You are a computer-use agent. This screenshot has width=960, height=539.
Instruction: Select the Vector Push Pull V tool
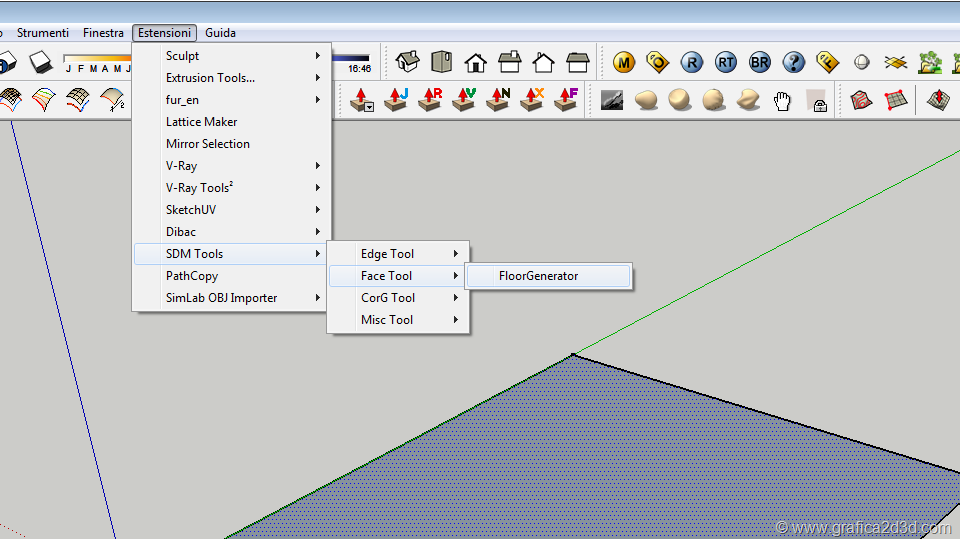point(465,99)
